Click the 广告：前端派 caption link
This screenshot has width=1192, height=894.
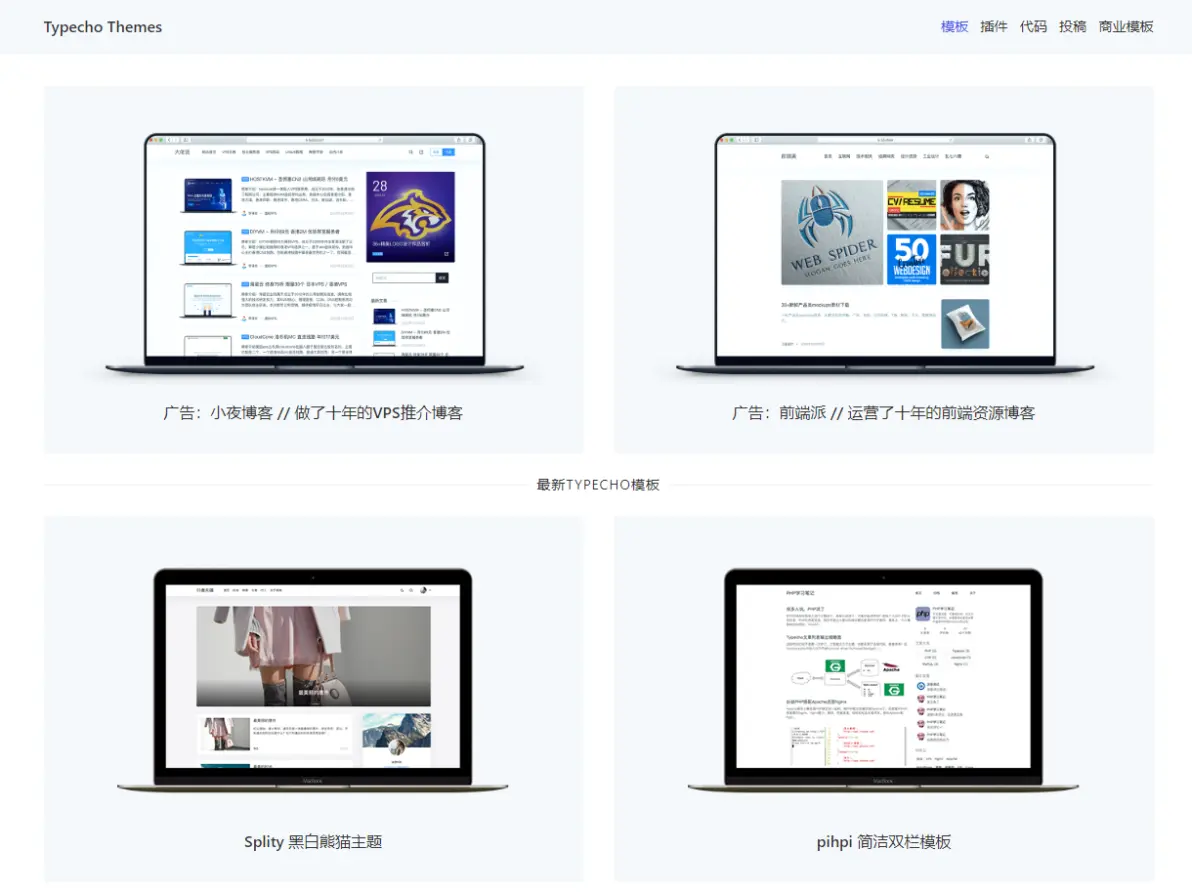coord(883,413)
